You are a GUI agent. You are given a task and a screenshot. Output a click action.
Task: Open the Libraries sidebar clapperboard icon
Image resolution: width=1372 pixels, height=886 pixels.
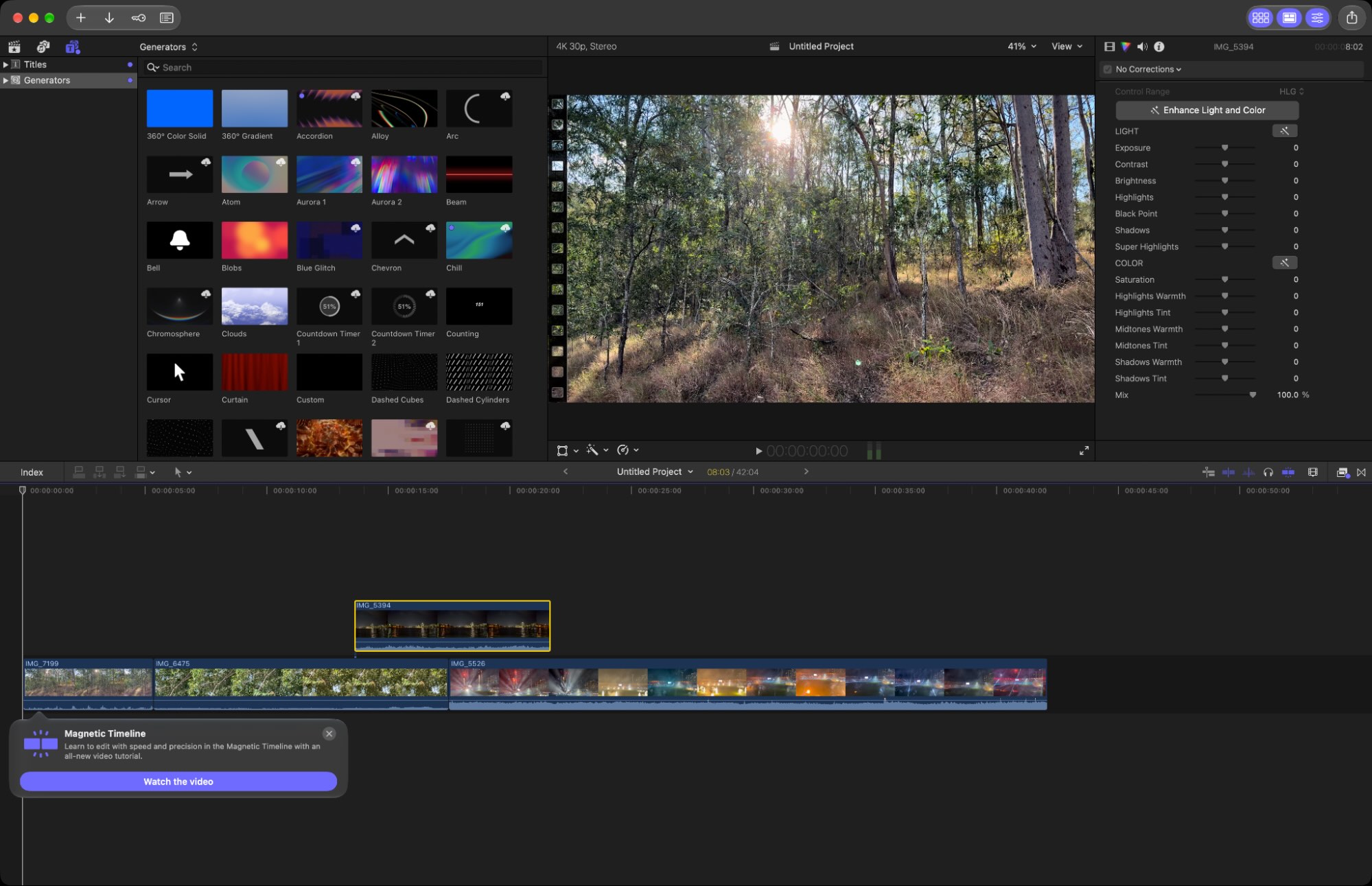(14, 47)
